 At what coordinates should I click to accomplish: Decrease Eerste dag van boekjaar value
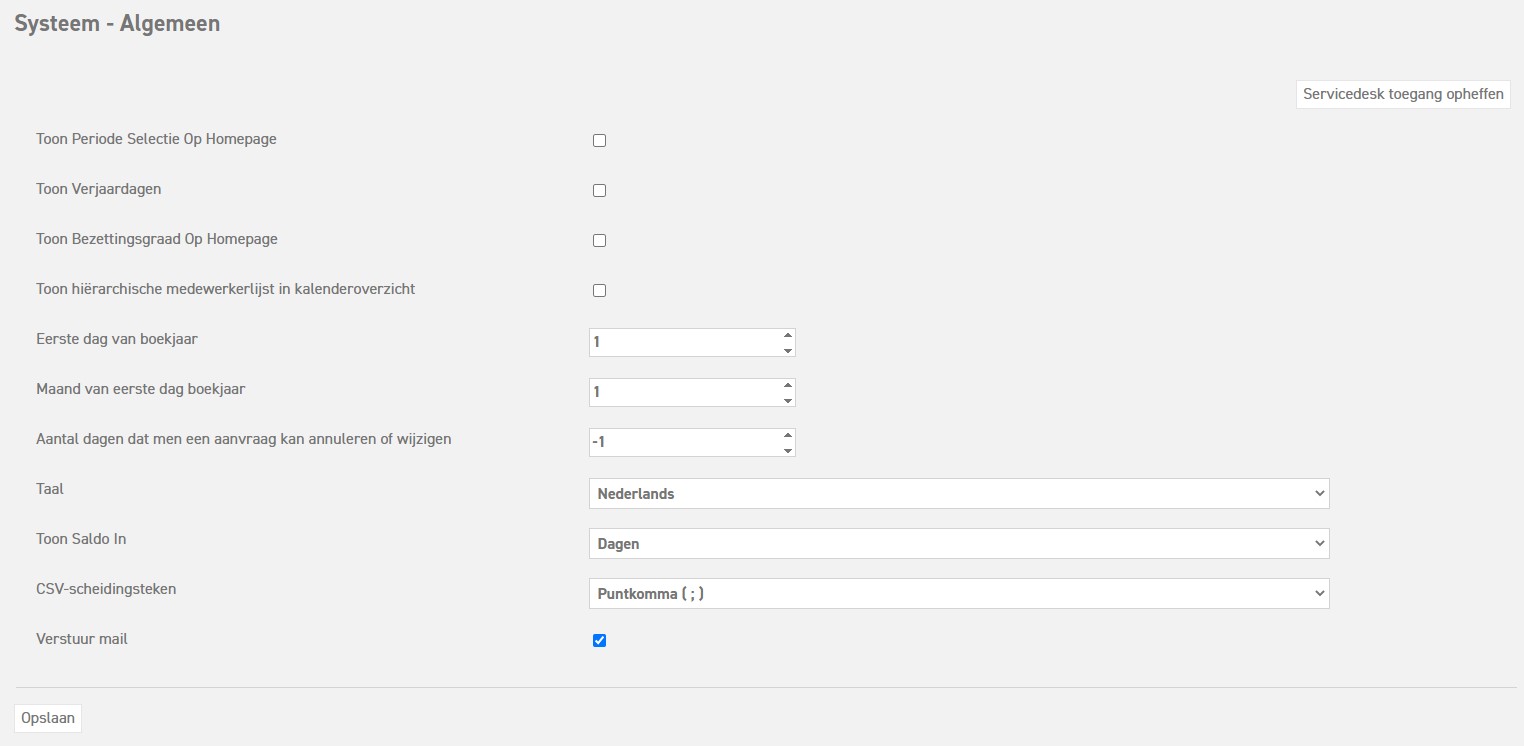pyautogui.click(x=788, y=350)
